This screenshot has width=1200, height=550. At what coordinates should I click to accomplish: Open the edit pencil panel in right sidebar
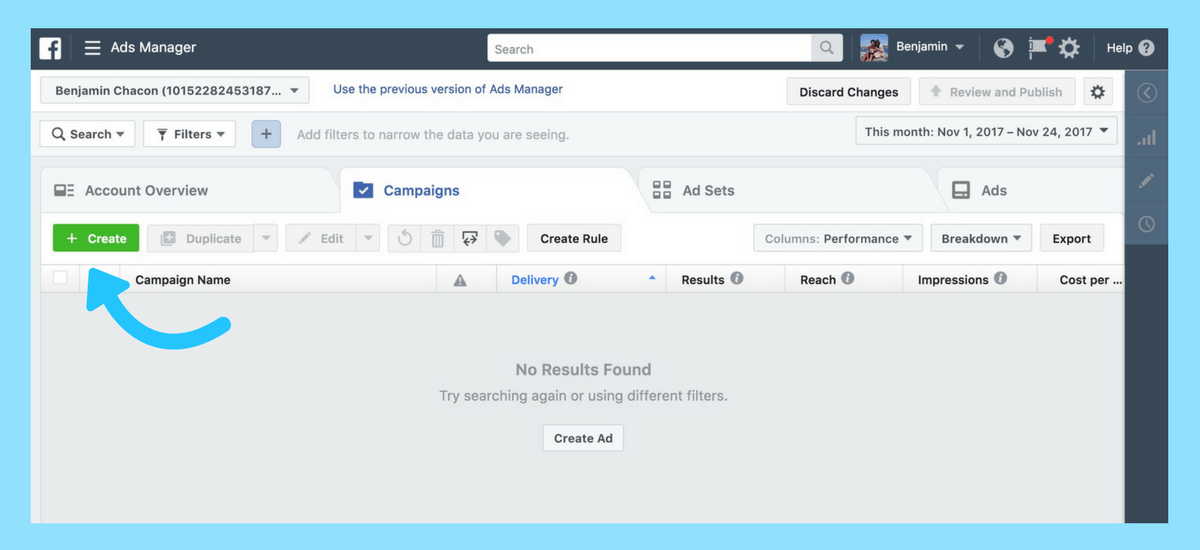coord(1147,181)
